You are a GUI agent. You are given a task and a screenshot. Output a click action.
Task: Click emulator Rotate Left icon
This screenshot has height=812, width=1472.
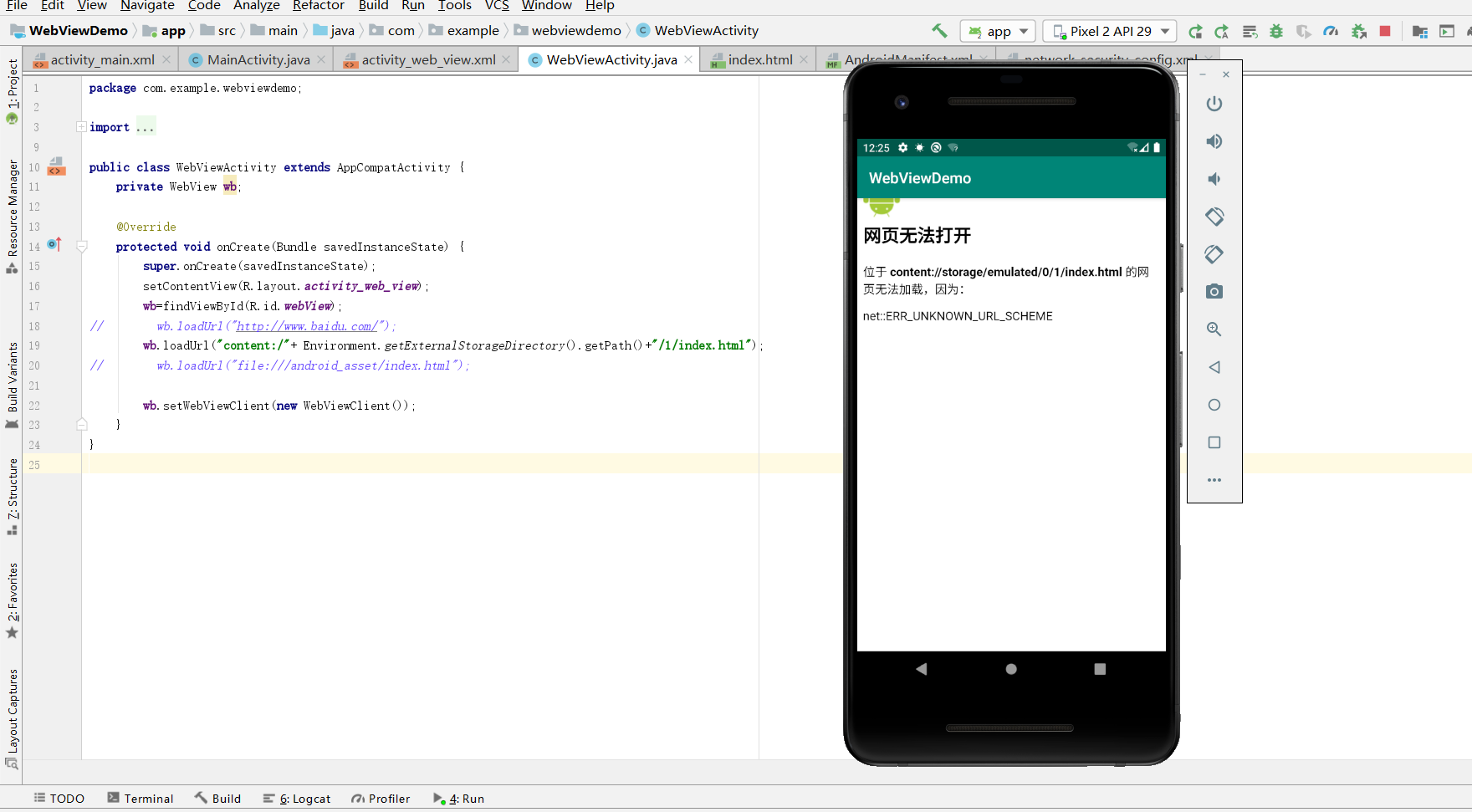tap(1214, 217)
